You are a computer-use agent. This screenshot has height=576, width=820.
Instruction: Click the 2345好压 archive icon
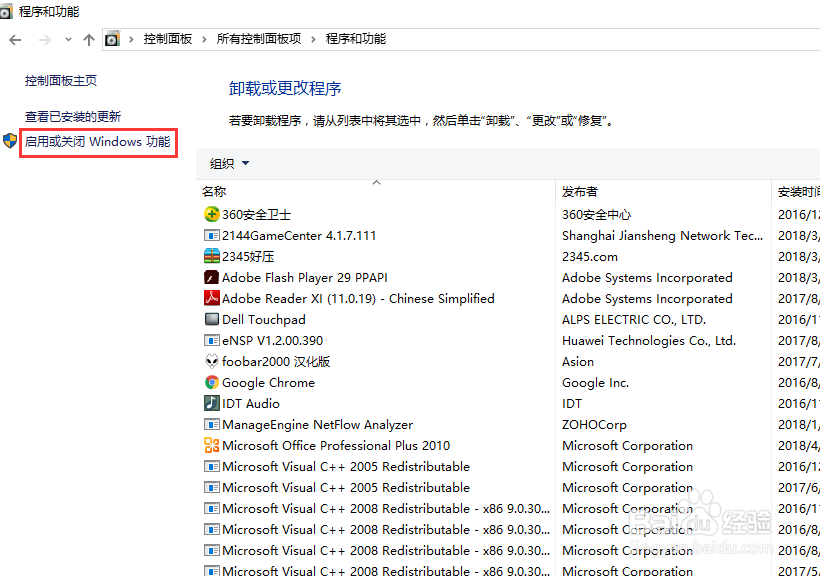pyautogui.click(x=211, y=256)
